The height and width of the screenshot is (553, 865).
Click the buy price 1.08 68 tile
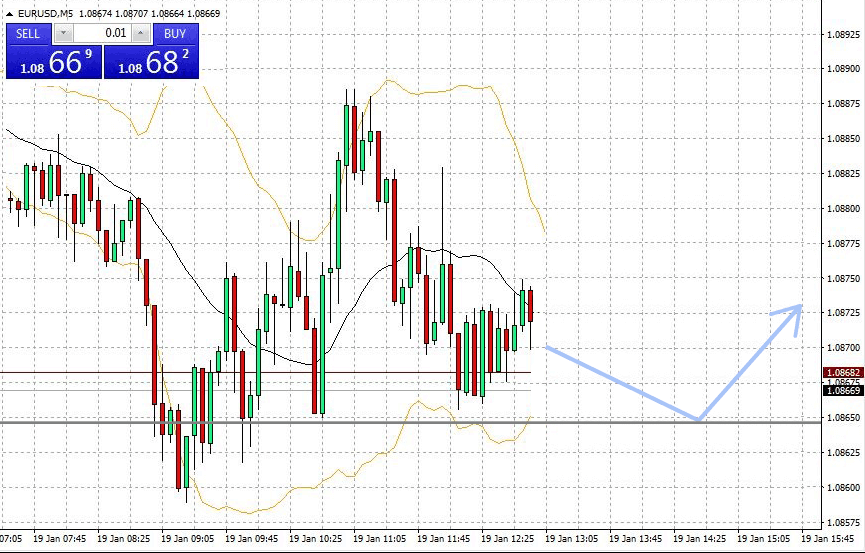[x=152, y=62]
